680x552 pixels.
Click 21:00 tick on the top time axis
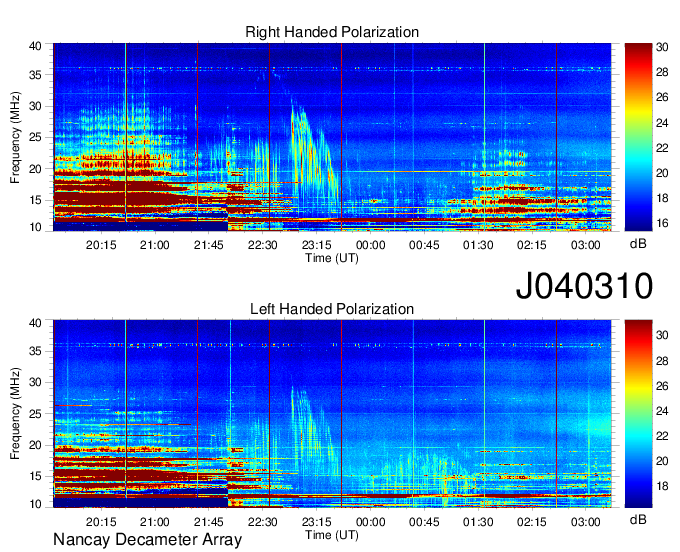click(x=155, y=245)
